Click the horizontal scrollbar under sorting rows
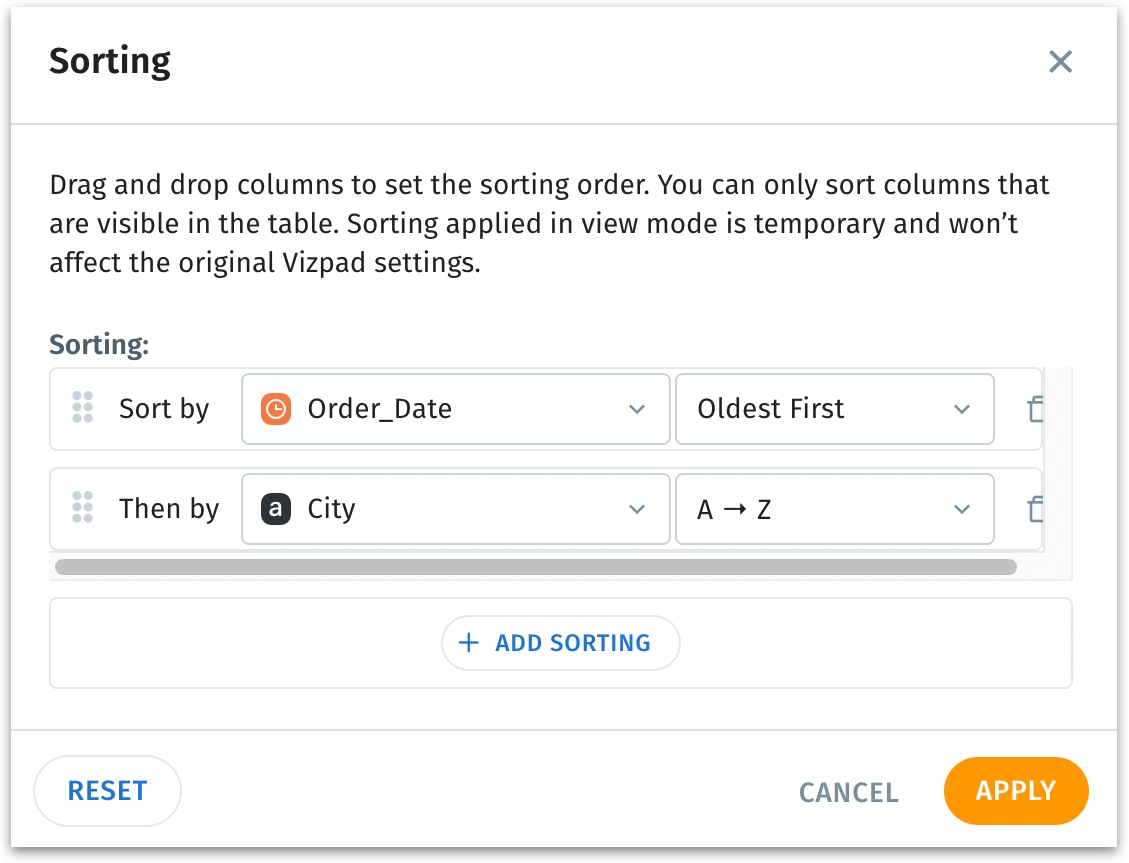Image resolution: width=1129 pixels, height=863 pixels. (x=535, y=567)
